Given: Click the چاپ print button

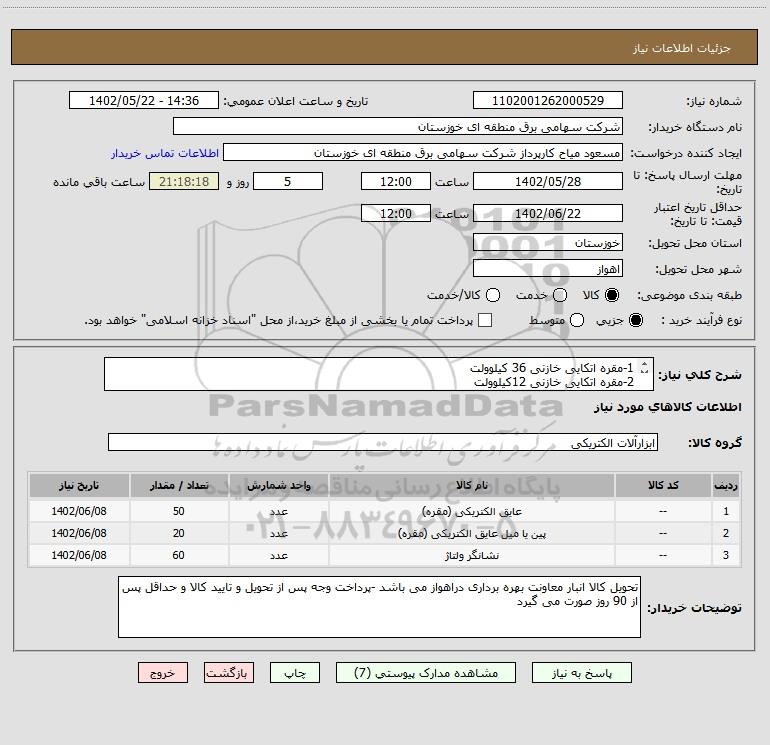Looking at the screenshot, I should [x=295, y=673].
